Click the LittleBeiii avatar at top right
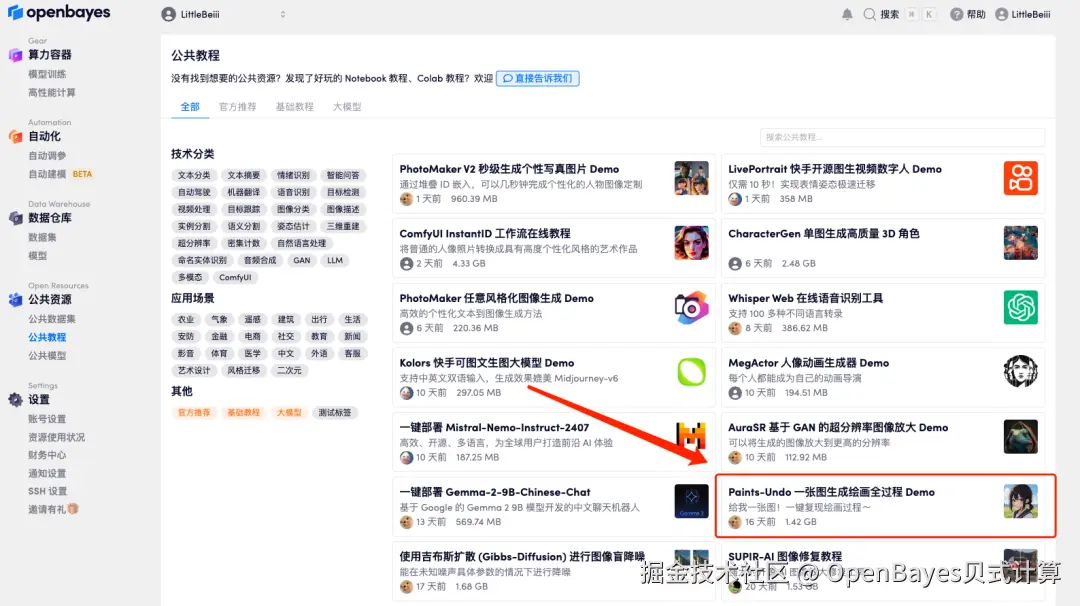1080x606 pixels. click(x=1001, y=14)
